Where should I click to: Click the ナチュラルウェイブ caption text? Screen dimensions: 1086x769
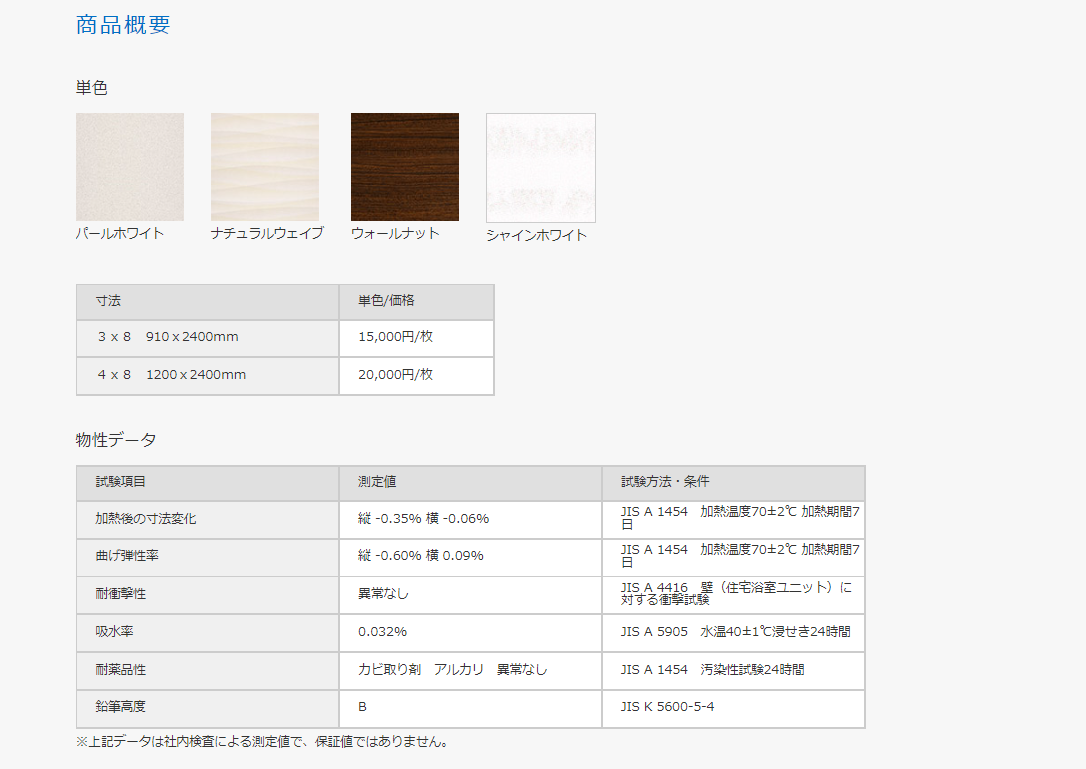[x=267, y=234]
